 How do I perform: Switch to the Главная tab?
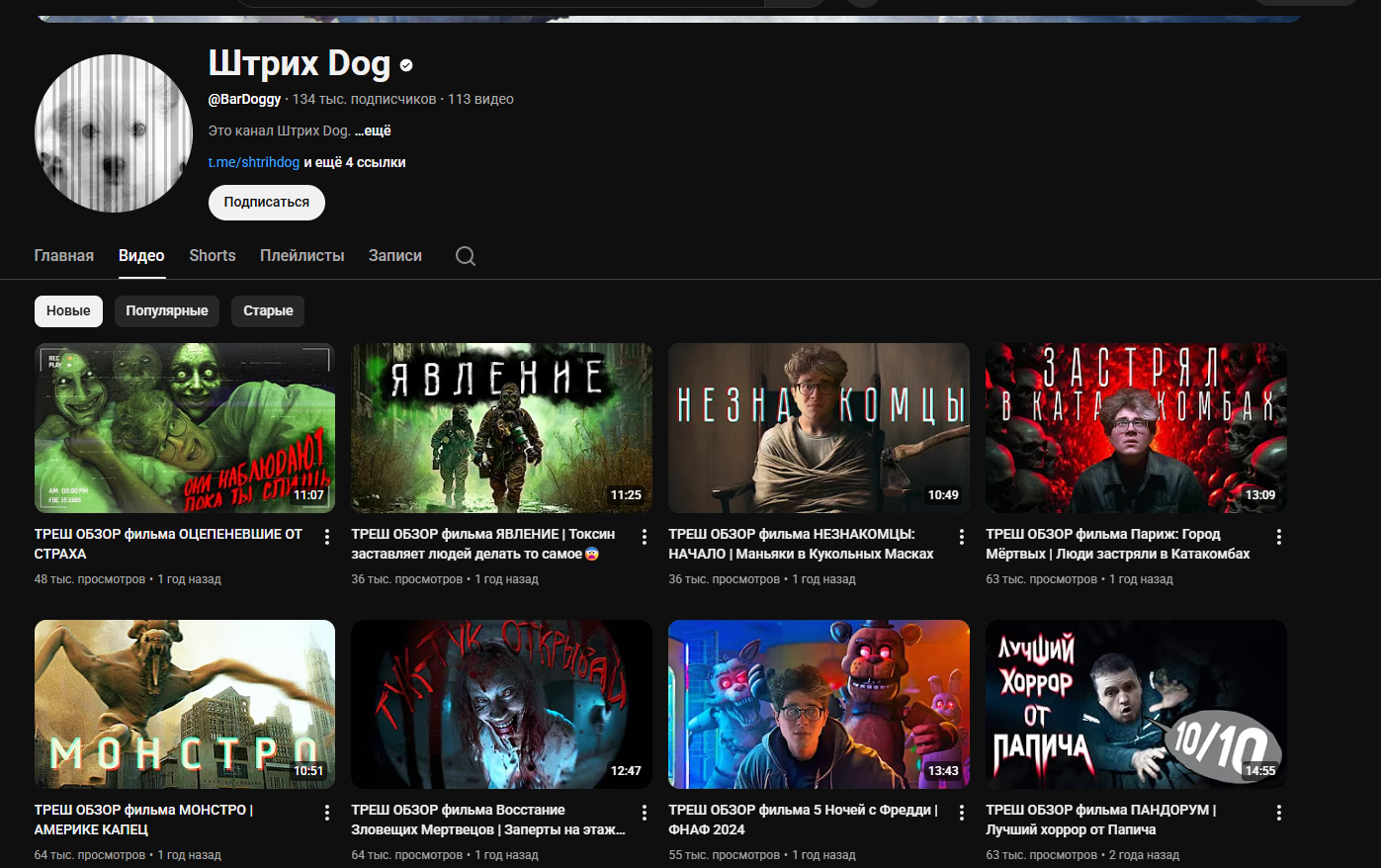point(64,255)
